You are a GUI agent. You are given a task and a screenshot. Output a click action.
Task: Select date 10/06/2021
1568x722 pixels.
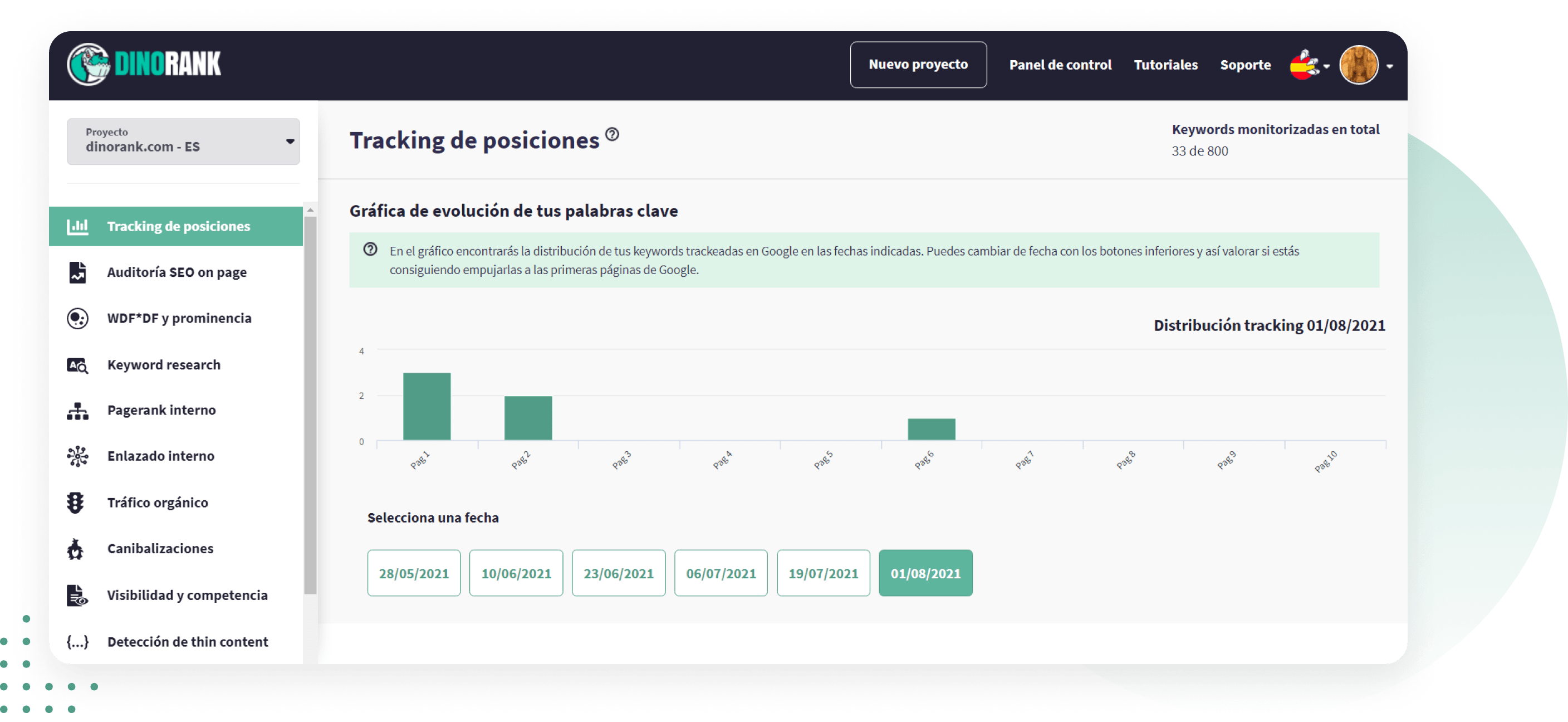tap(516, 573)
